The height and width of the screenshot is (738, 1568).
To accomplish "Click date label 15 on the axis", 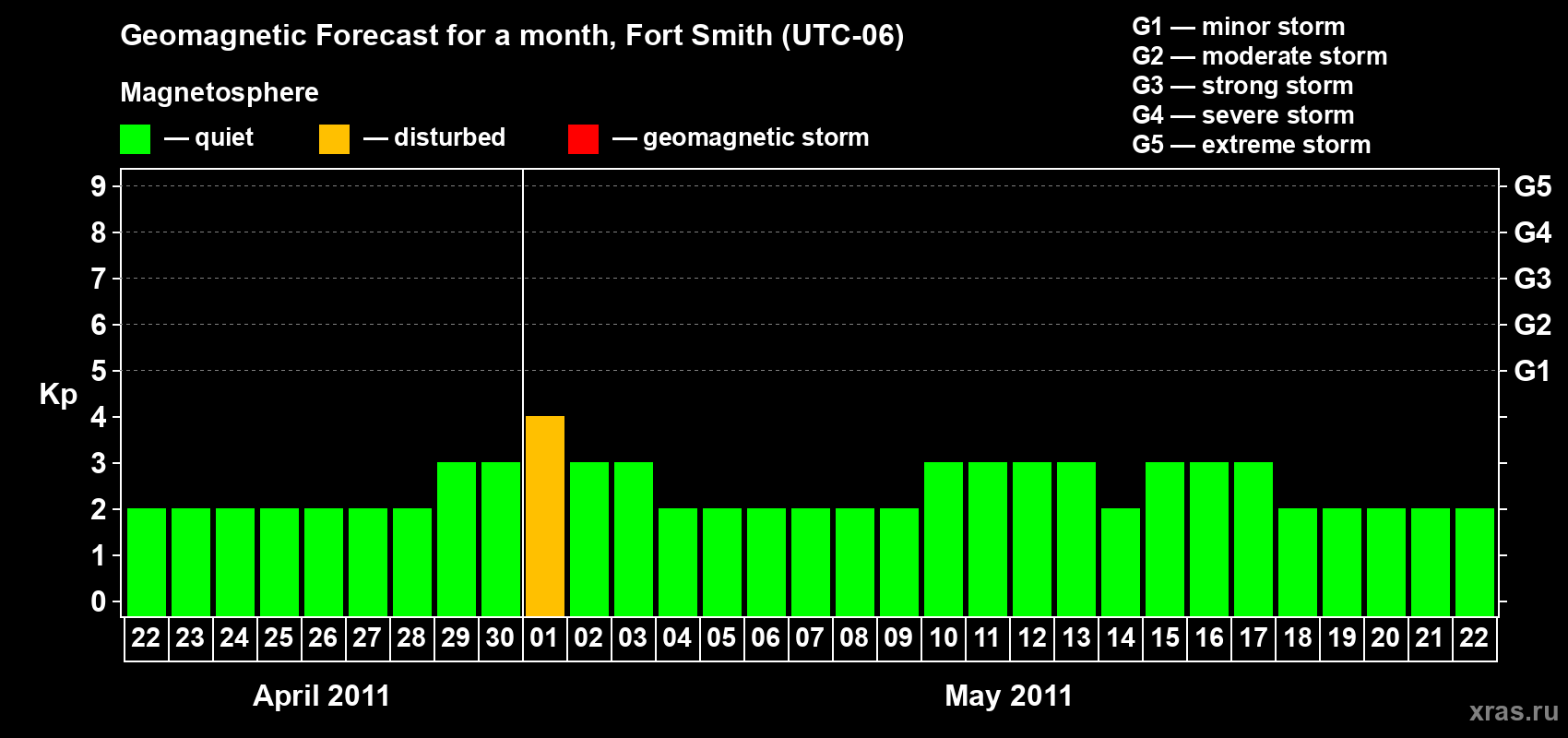I will pyautogui.click(x=1165, y=638).
